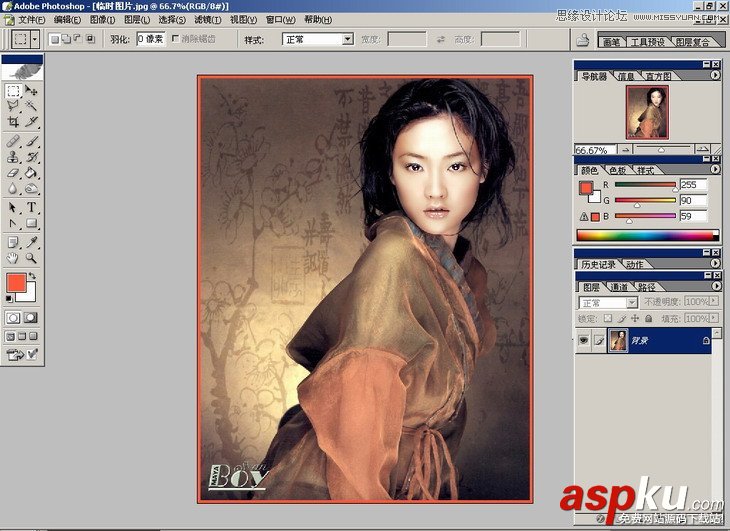
Task: Select the Crop tool
Action: pyautogui.click(x=13, y=122)
